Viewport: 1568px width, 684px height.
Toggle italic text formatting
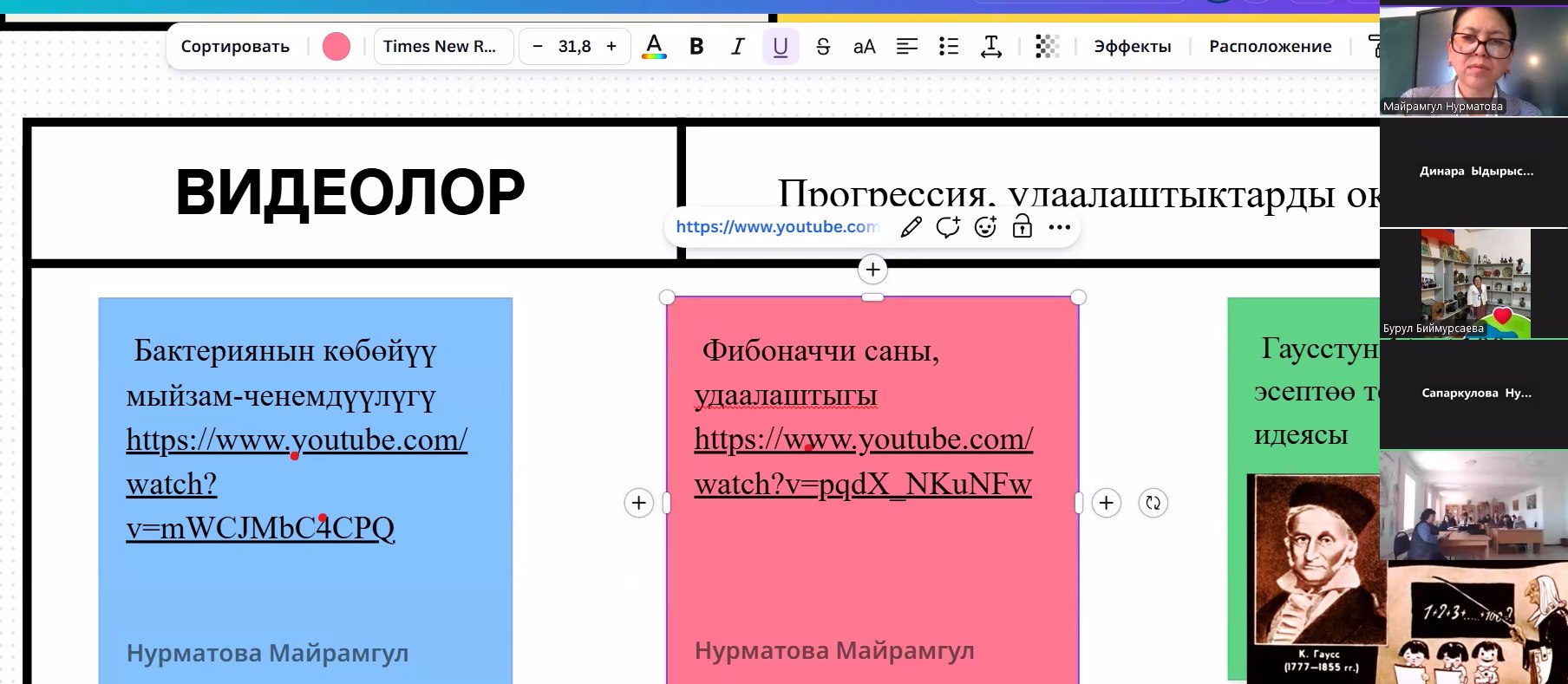[737, 47]
